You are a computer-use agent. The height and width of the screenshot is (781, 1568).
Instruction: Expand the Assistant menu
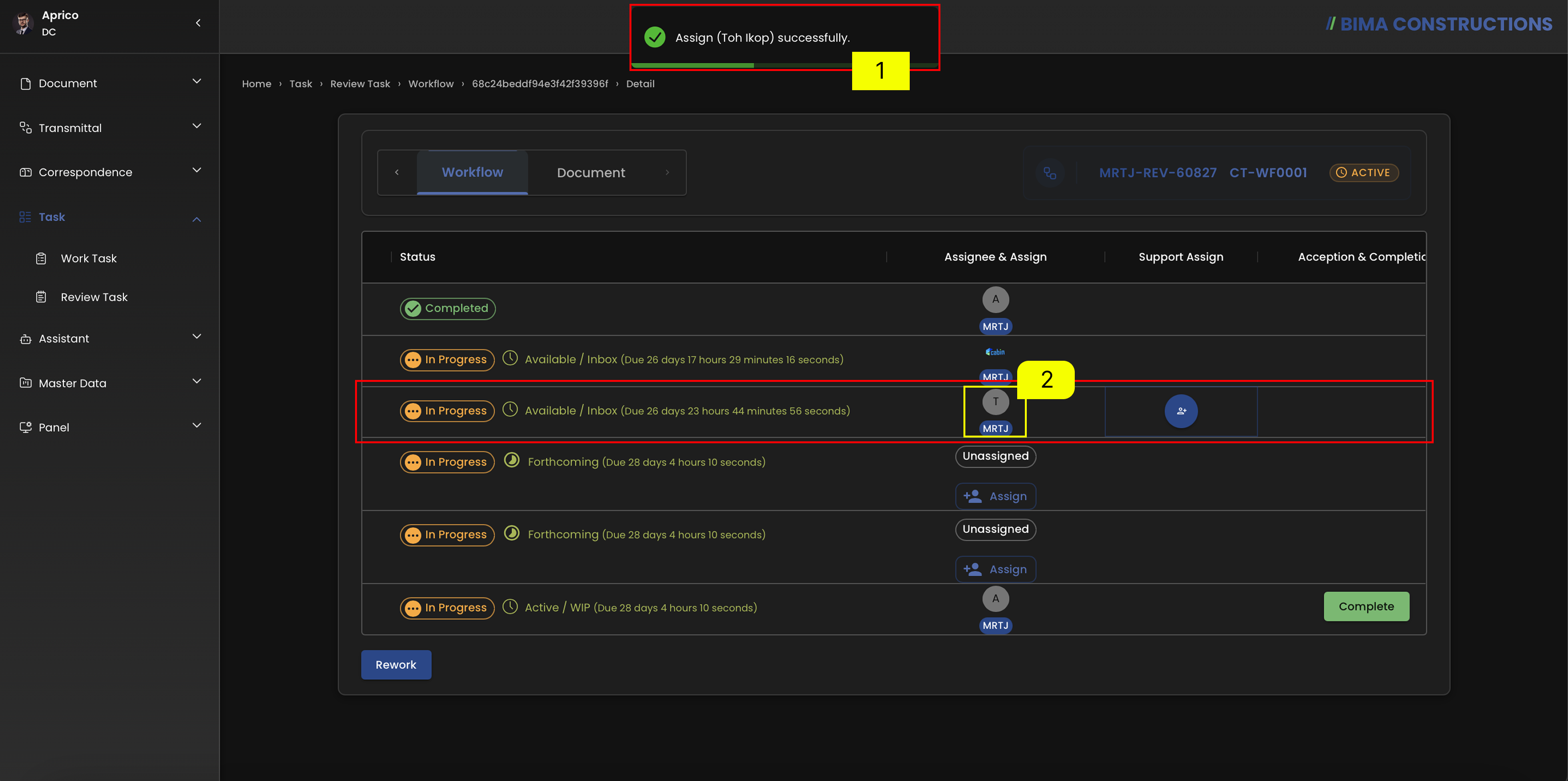197,337
